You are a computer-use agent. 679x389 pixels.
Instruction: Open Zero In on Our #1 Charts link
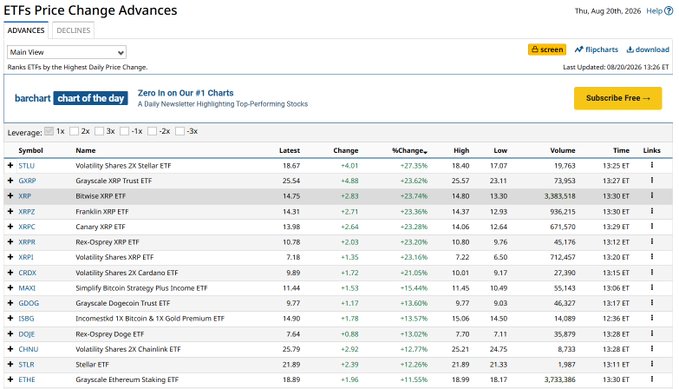(185, 93)
